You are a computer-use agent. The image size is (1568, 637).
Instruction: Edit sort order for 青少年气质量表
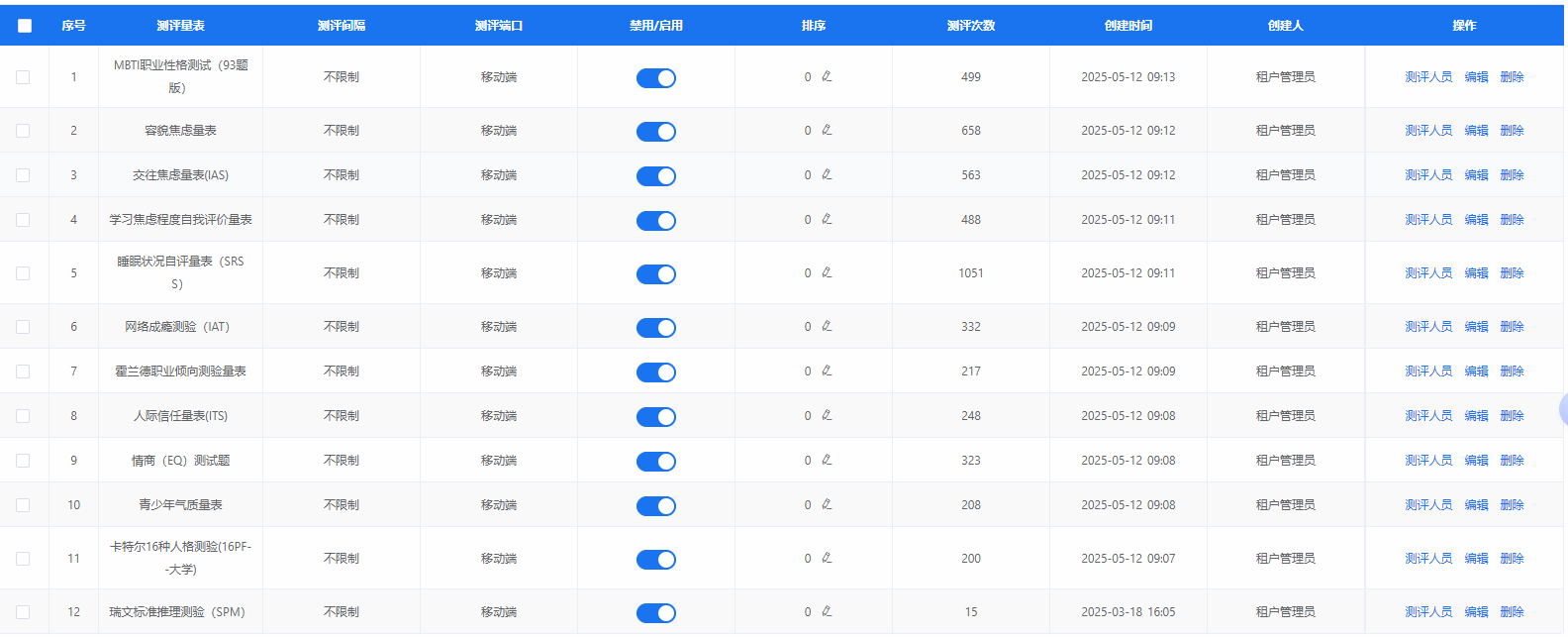(827, 504)
